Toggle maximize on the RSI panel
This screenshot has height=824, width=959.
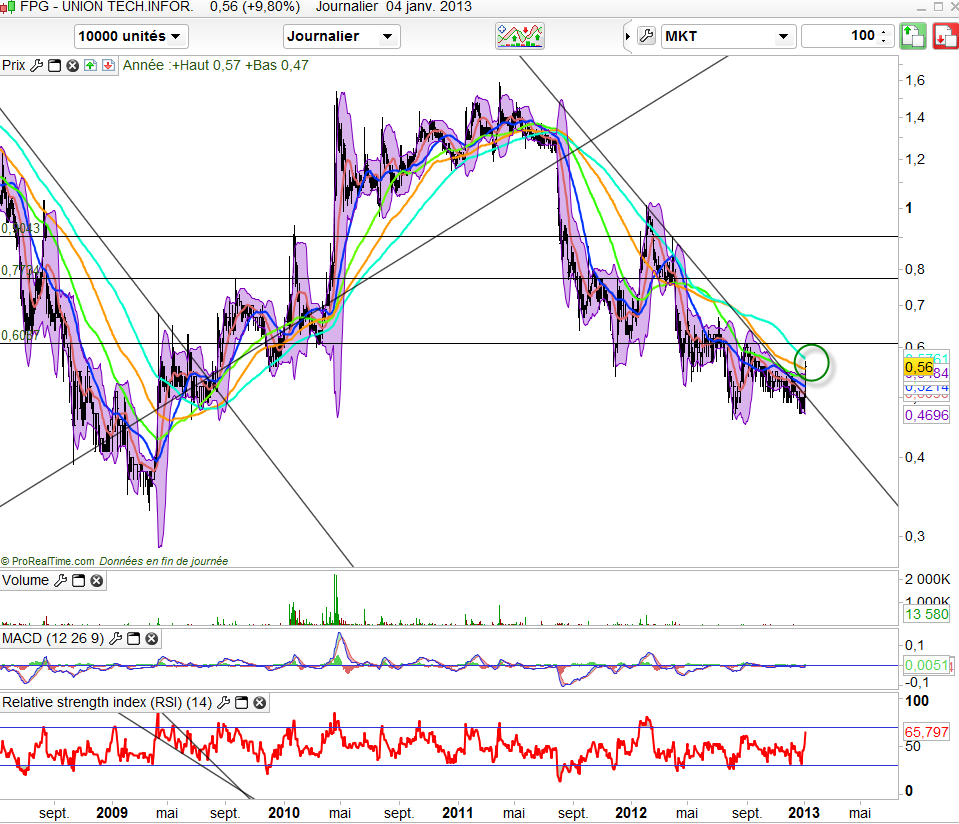[243, 703]
